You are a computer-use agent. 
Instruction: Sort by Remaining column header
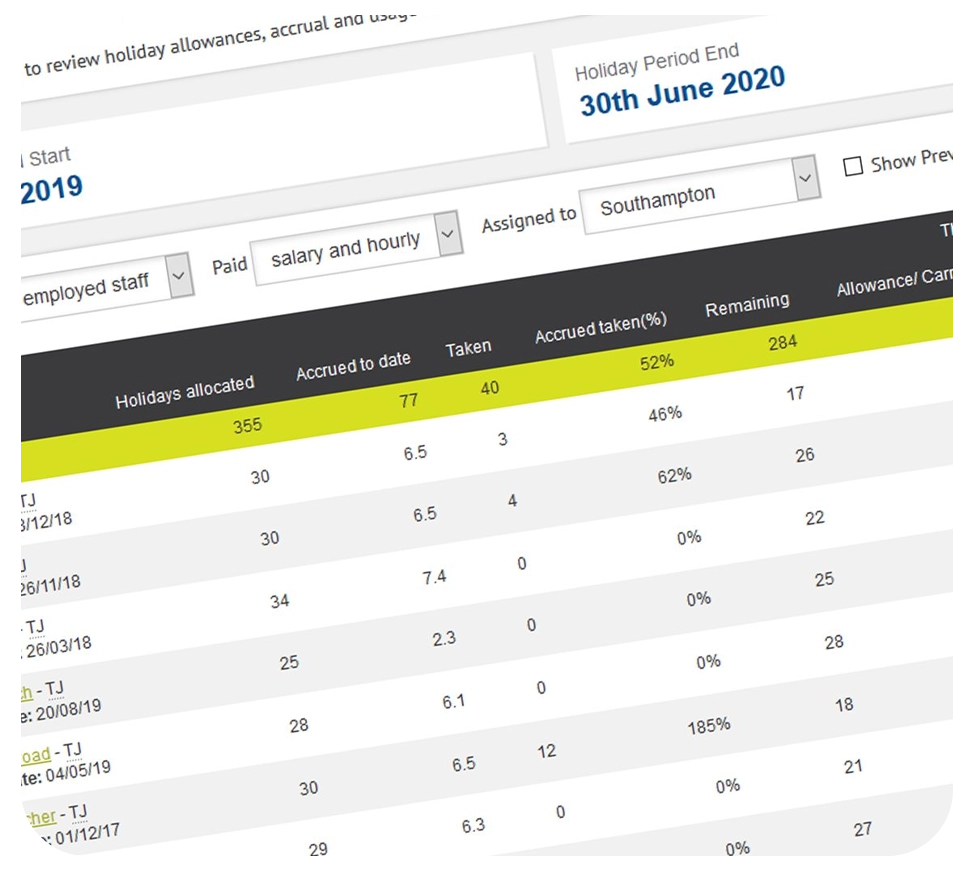coord(747,305)
